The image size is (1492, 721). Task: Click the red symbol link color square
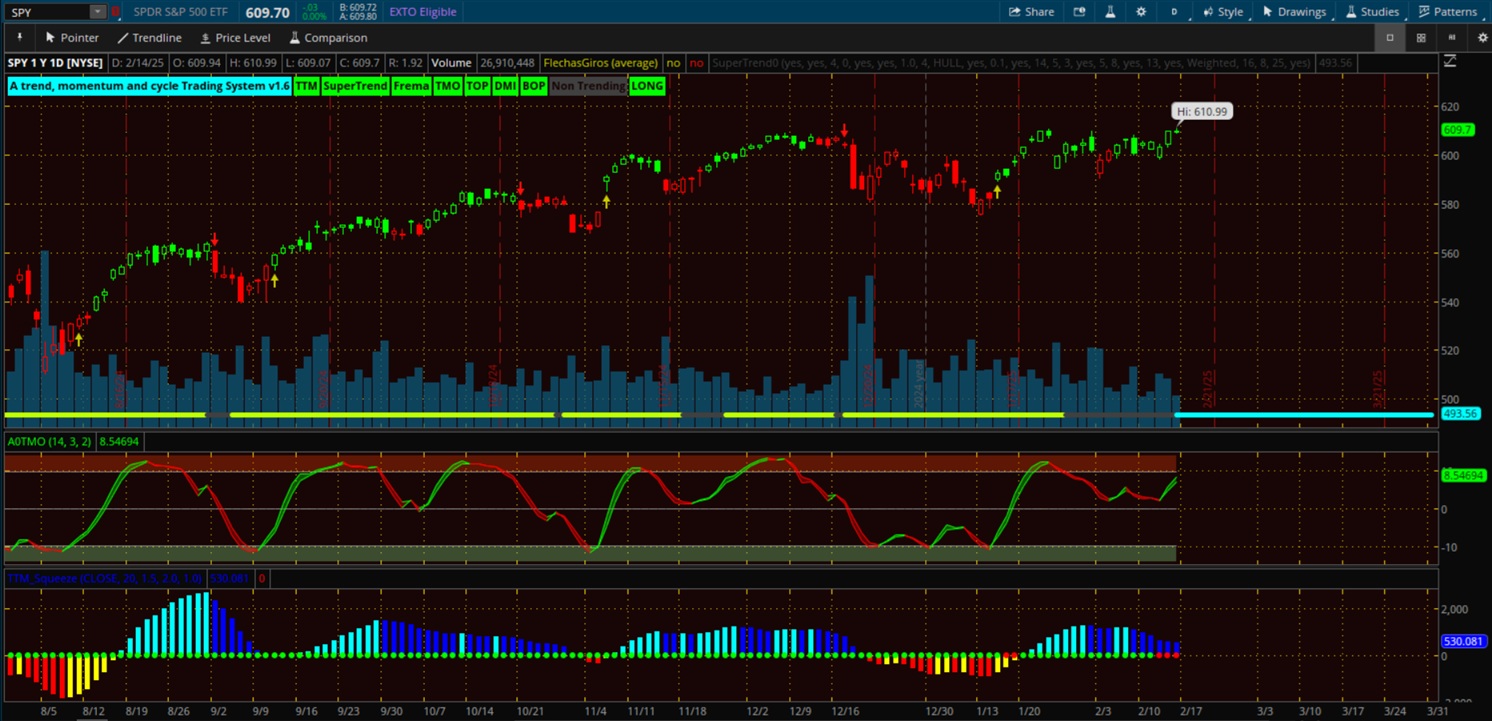tap(115, 12)
